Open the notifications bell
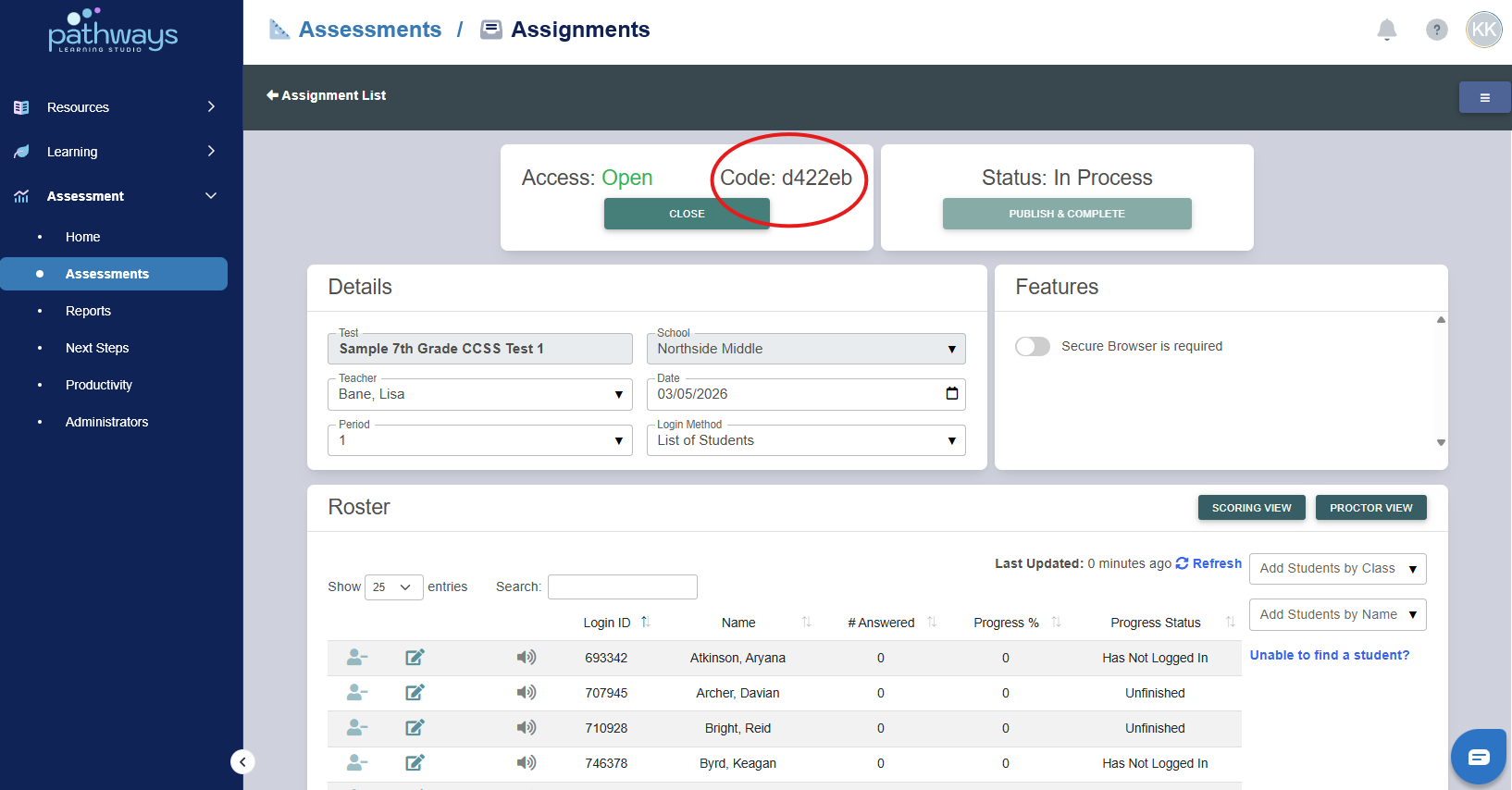Image resolution: width=1512 pixels, height=790 pixels. click(x=1386, y=30)
